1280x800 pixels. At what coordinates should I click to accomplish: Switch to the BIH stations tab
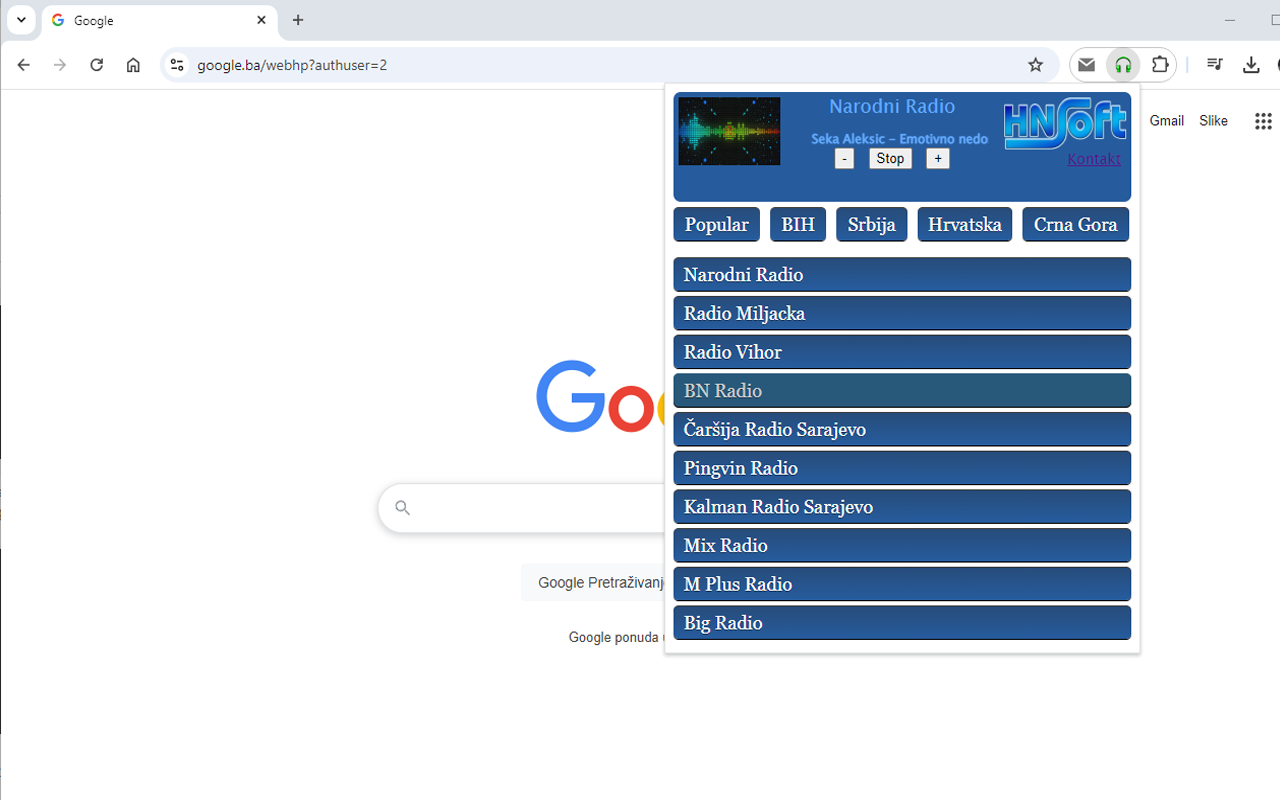click(798, 225)
